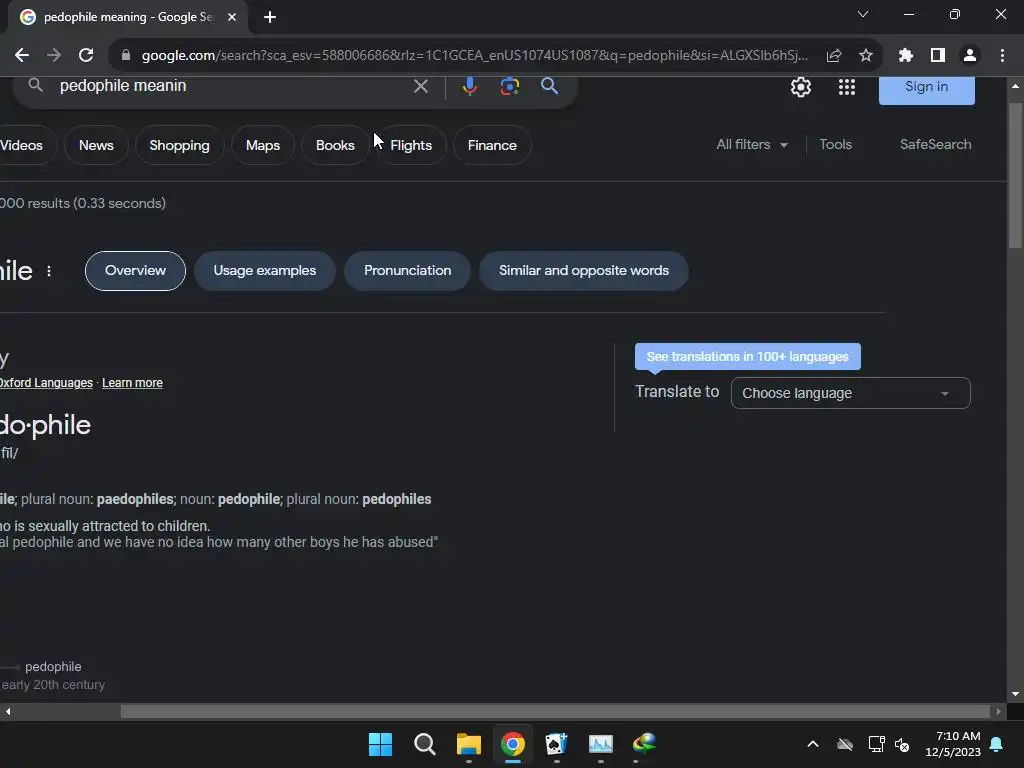Click the horizontal scrollbar thumb
1024x768 pixels.
555,711
